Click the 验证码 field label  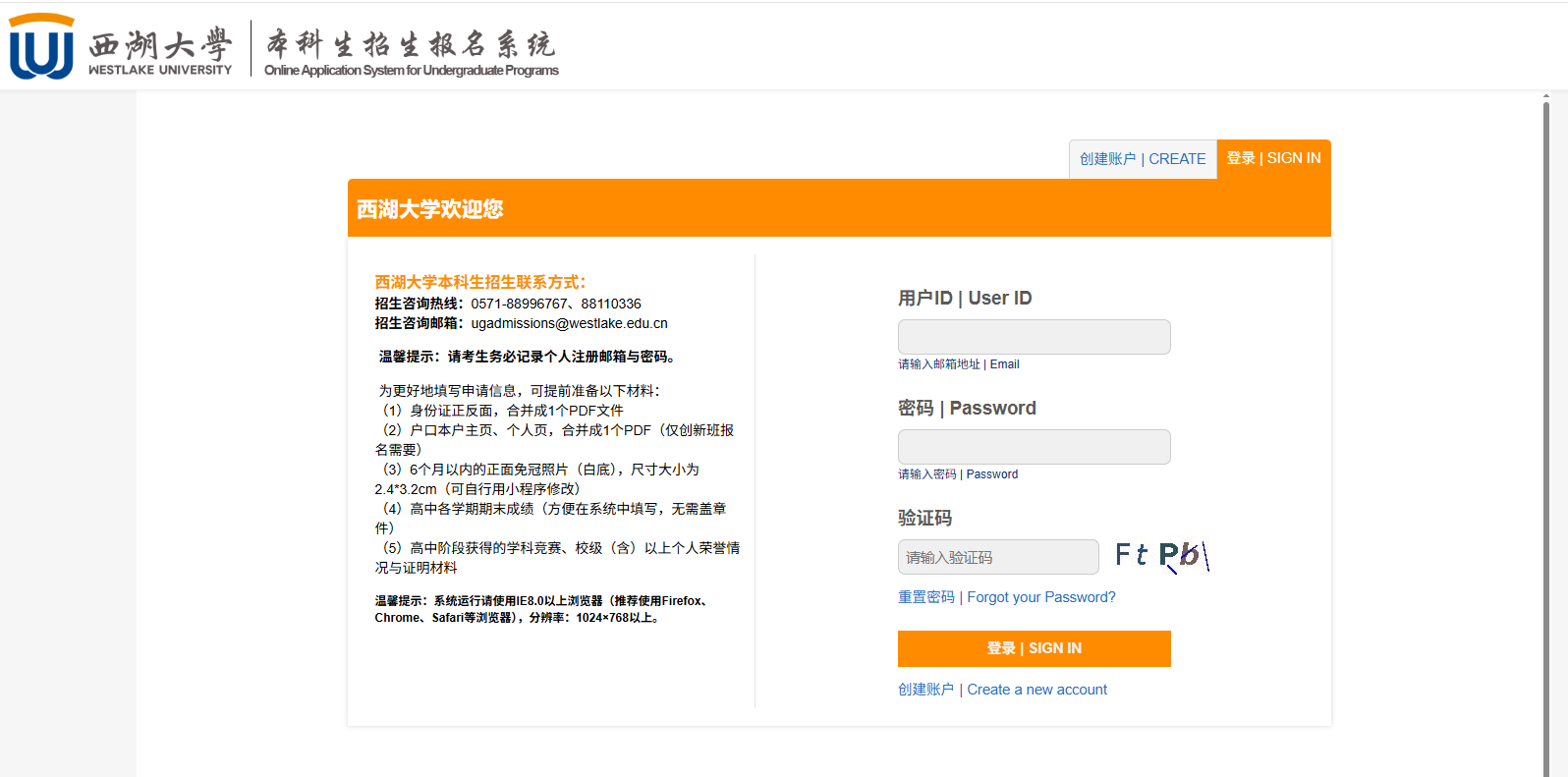[924, 518]
